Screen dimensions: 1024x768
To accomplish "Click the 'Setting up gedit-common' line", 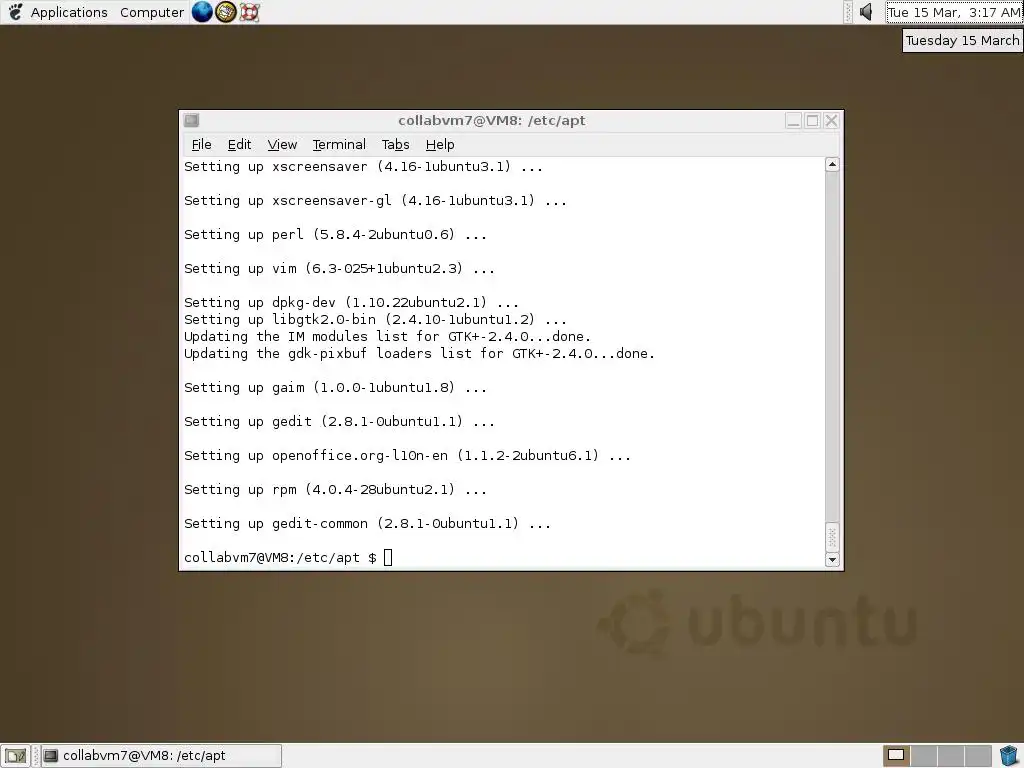I will (367, 523).
